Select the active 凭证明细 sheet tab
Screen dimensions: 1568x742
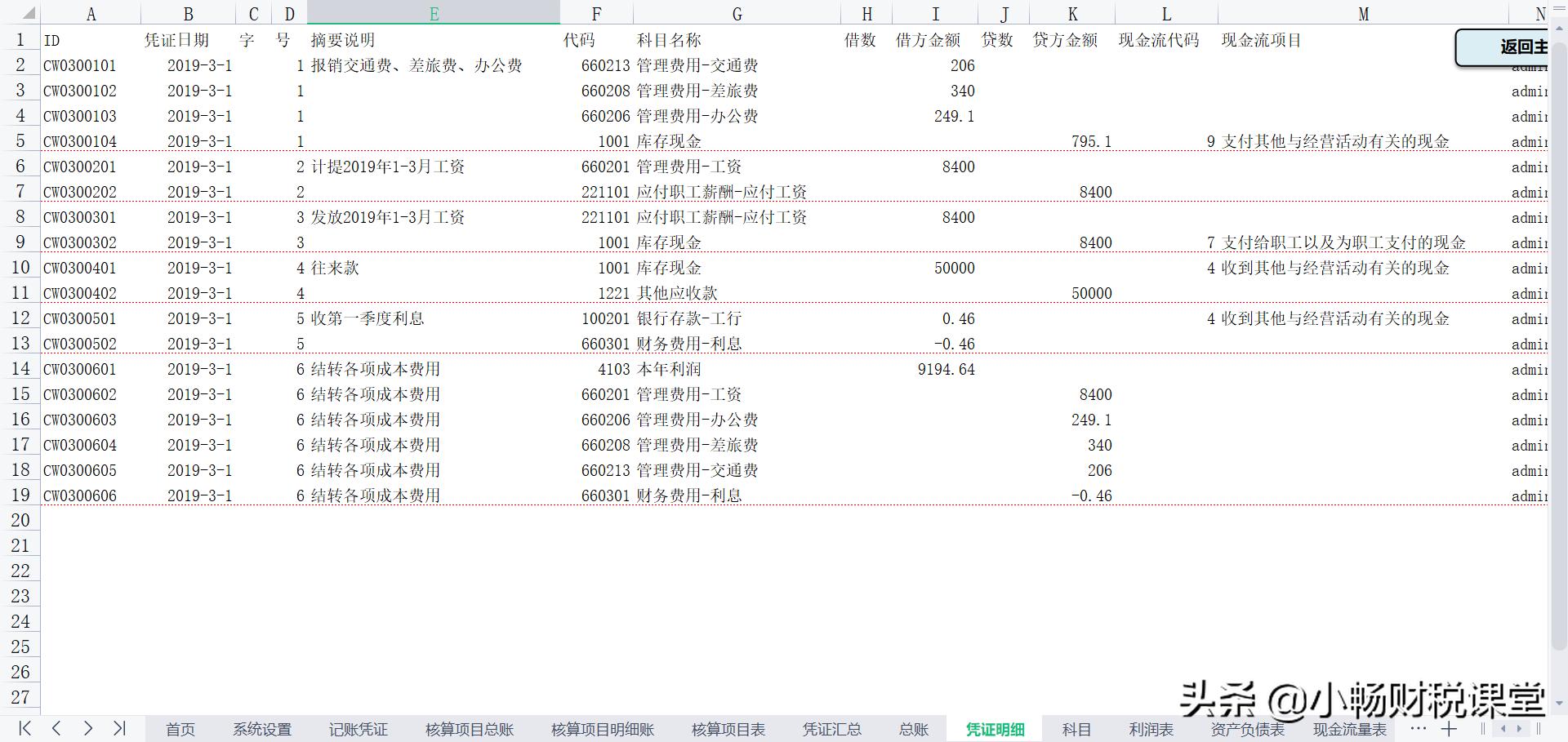pyautogui.click(x=995, y=729)
